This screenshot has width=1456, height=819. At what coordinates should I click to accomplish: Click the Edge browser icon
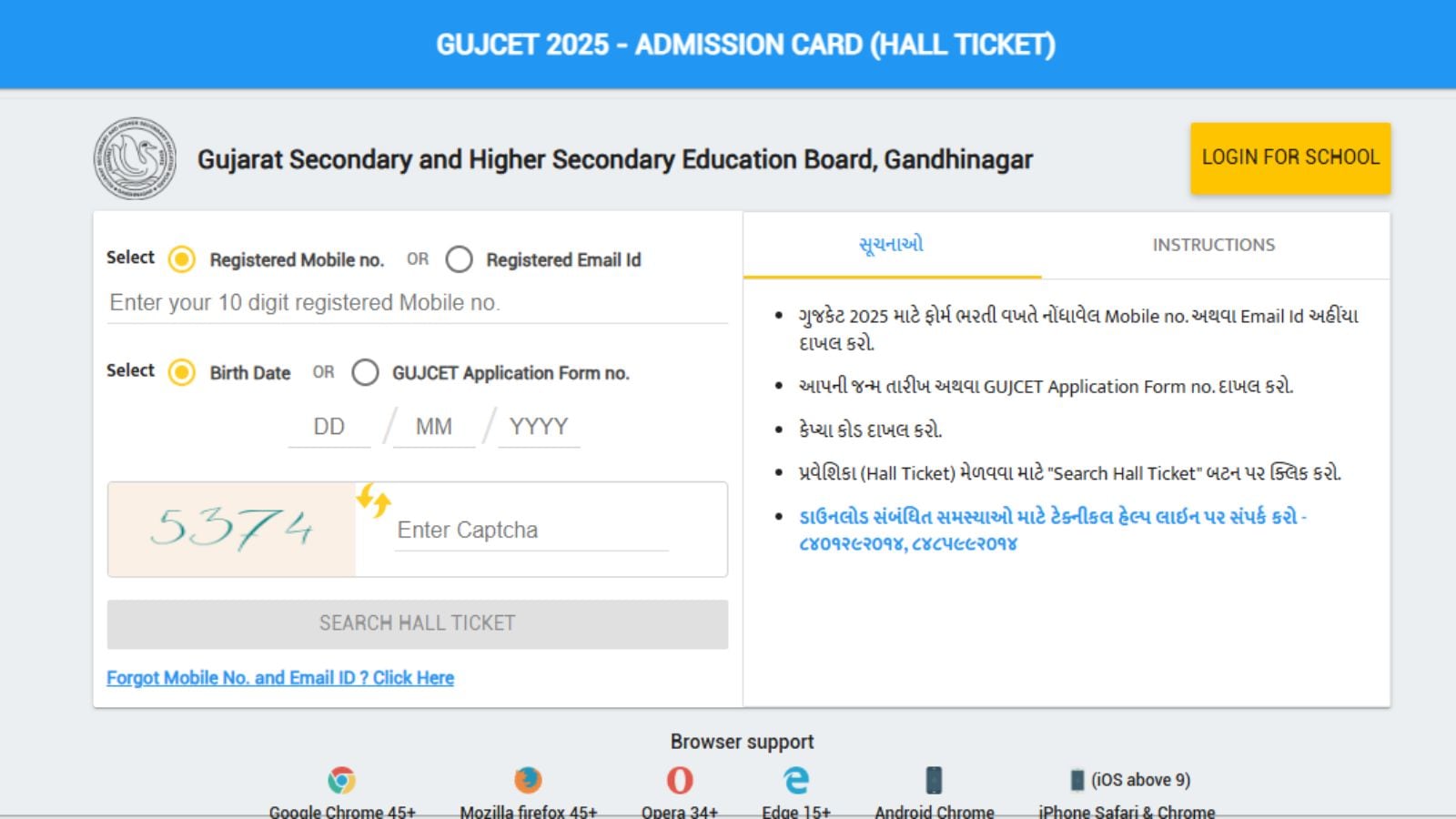(796, 780)
